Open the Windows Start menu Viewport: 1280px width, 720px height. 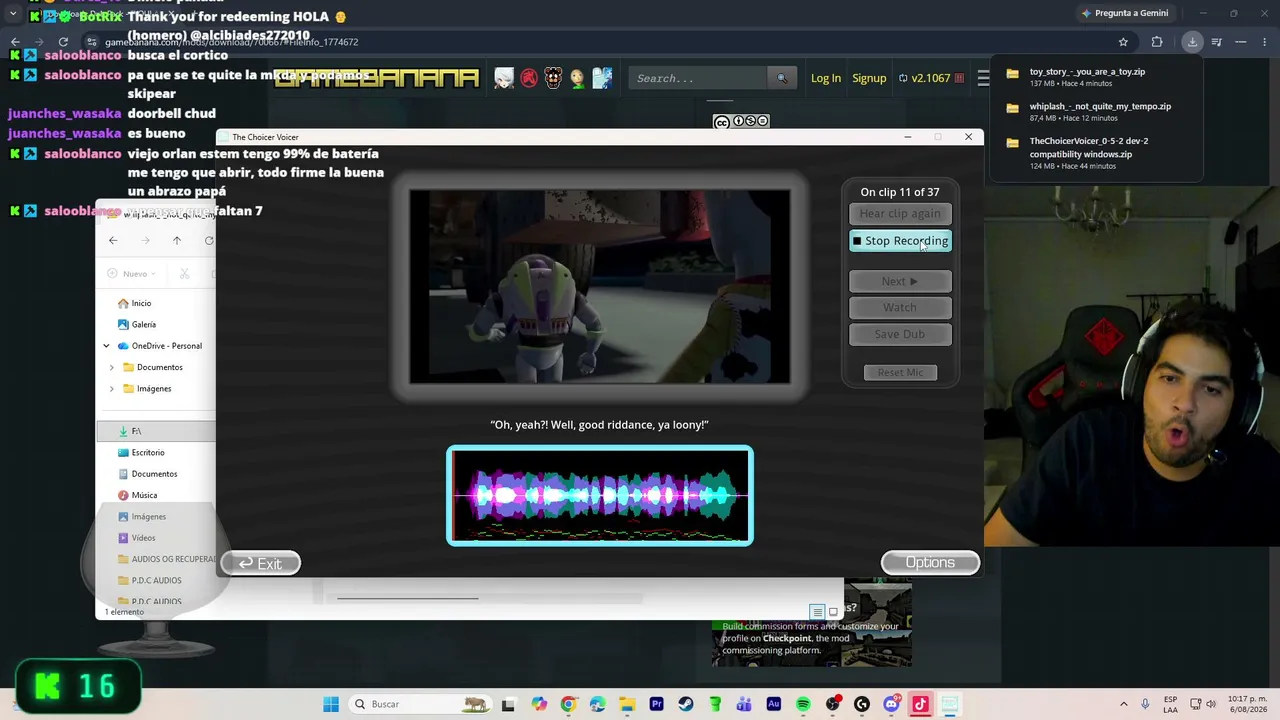(331, 704)
